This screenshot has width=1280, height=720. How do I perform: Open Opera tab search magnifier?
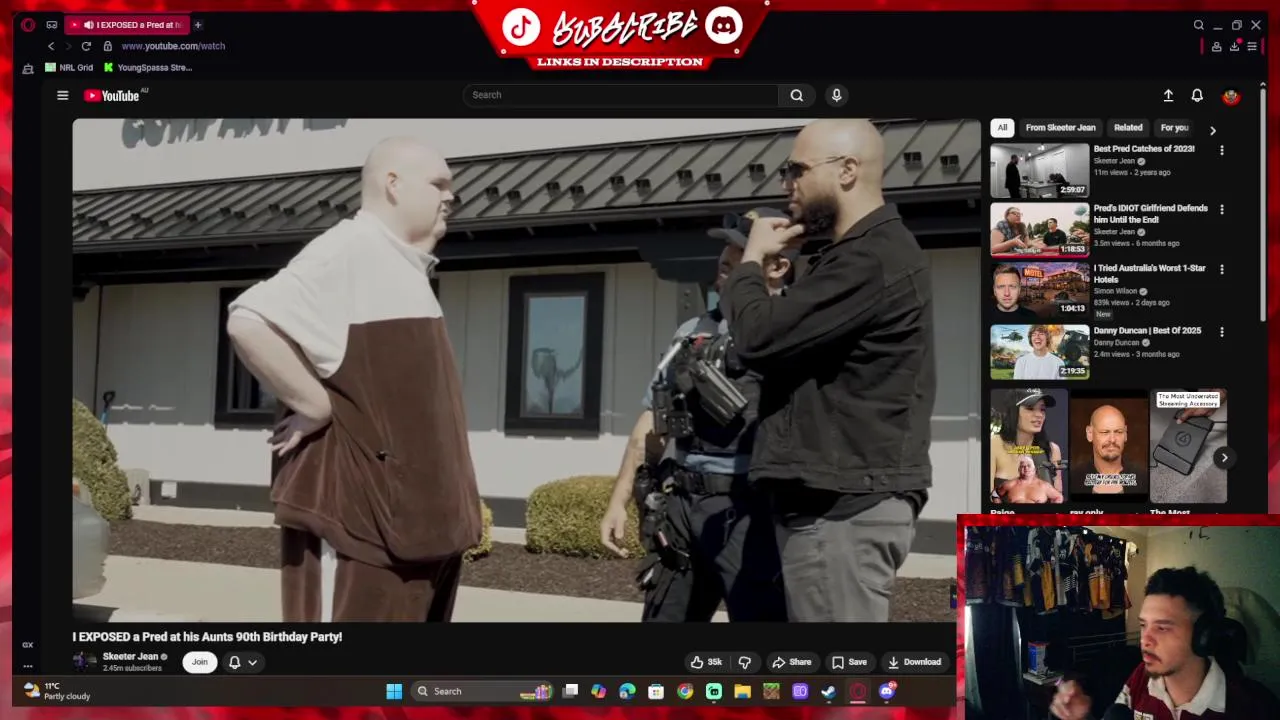(x=1198, y=25)
